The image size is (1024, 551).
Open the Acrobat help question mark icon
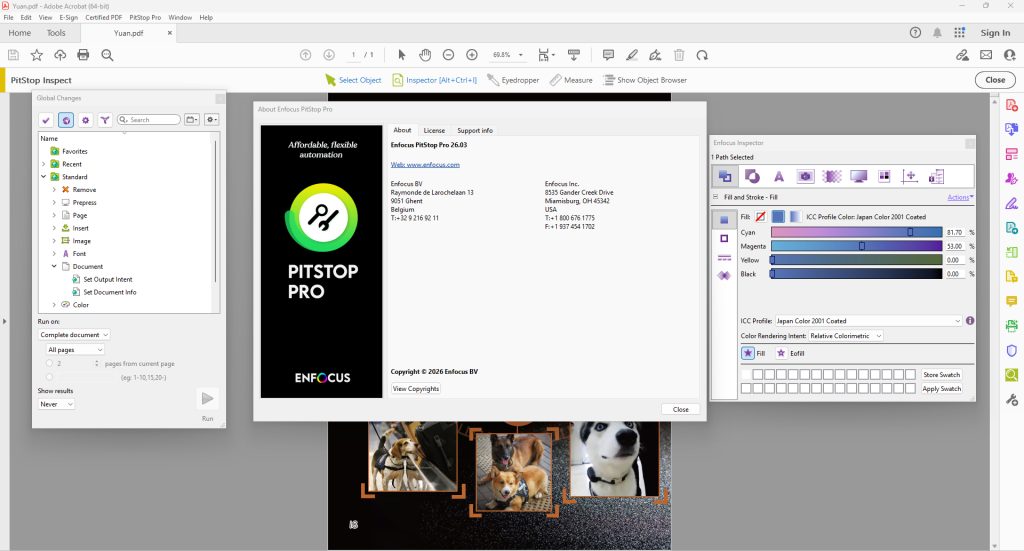click(916, 33)
